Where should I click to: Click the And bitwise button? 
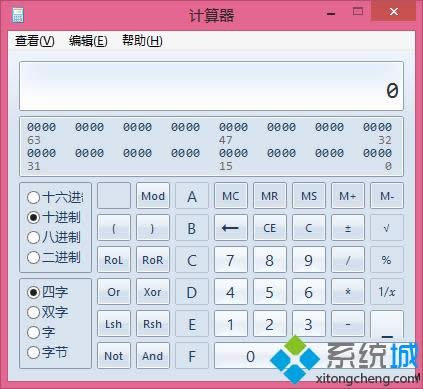[x=153, y=356]
